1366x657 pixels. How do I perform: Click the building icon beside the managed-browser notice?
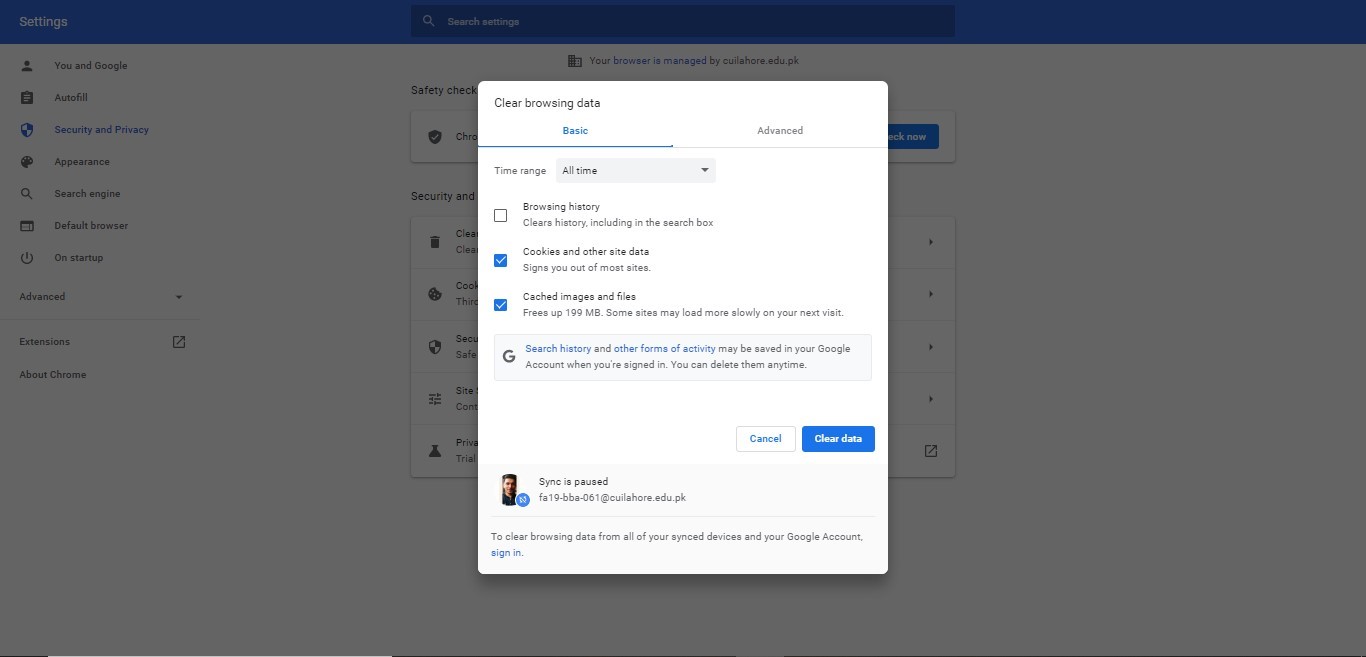(x=575, y=61)
